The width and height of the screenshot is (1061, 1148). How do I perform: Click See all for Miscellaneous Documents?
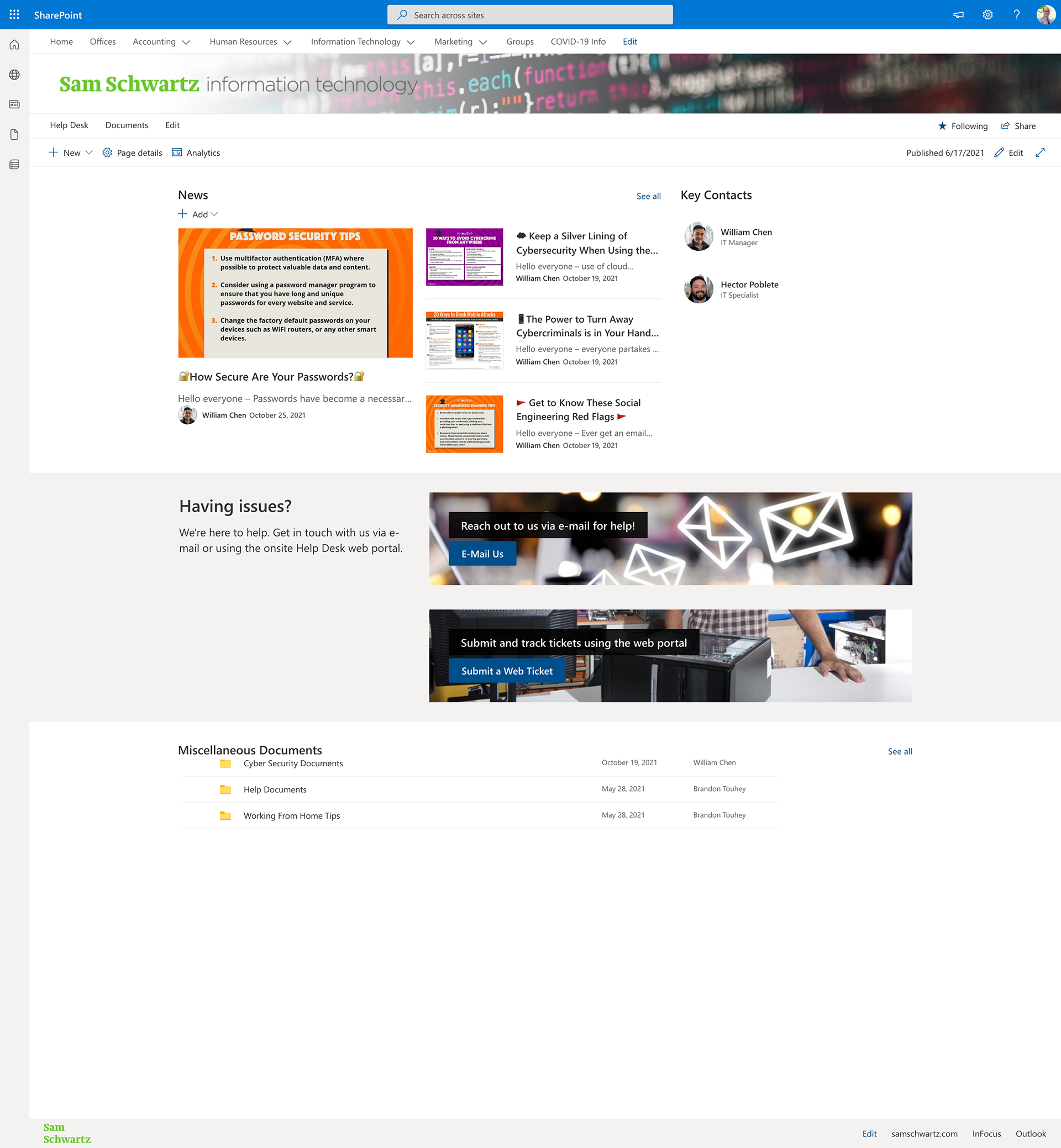click(900, 751)
